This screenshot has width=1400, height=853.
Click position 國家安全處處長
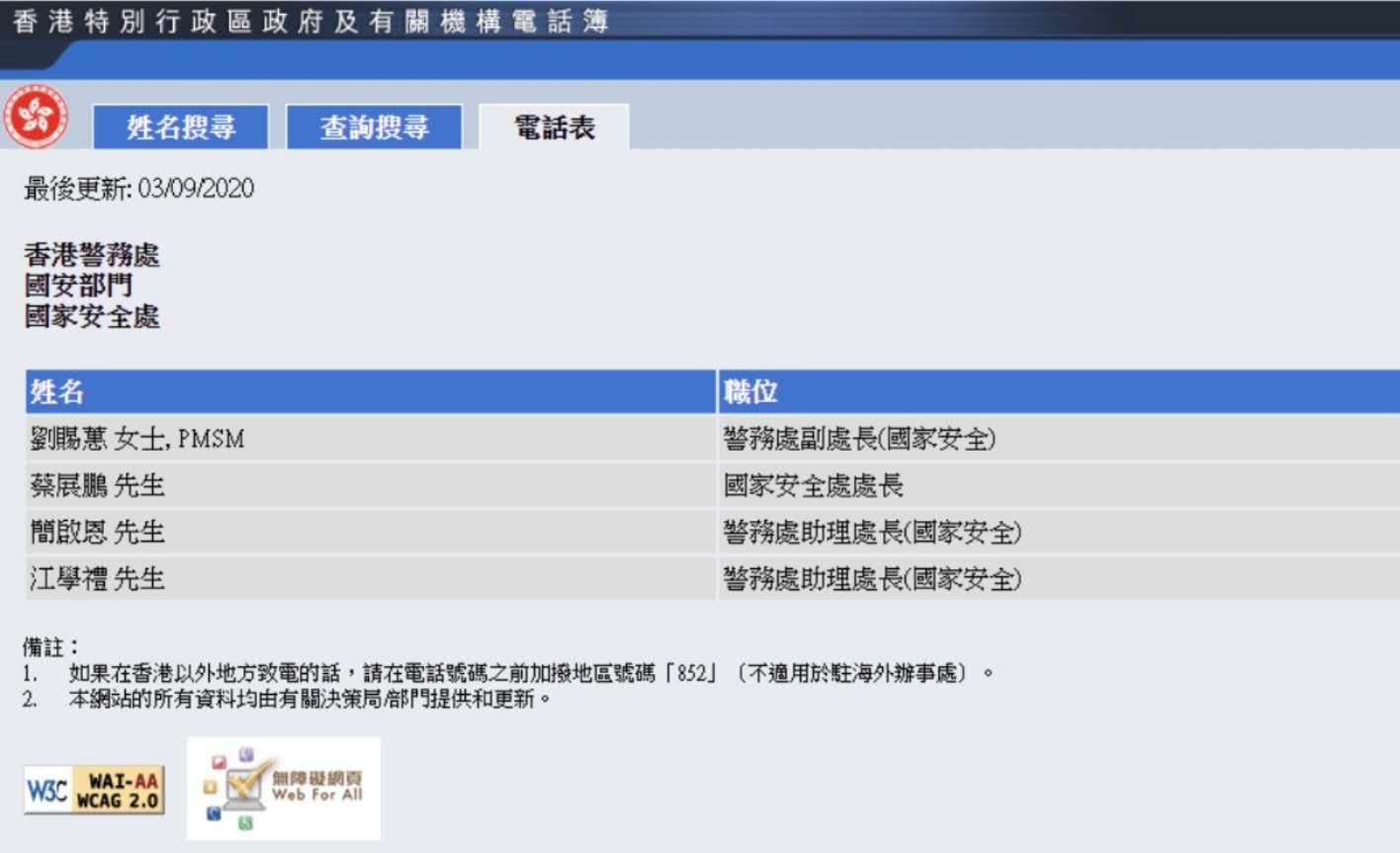coord(814,485)
